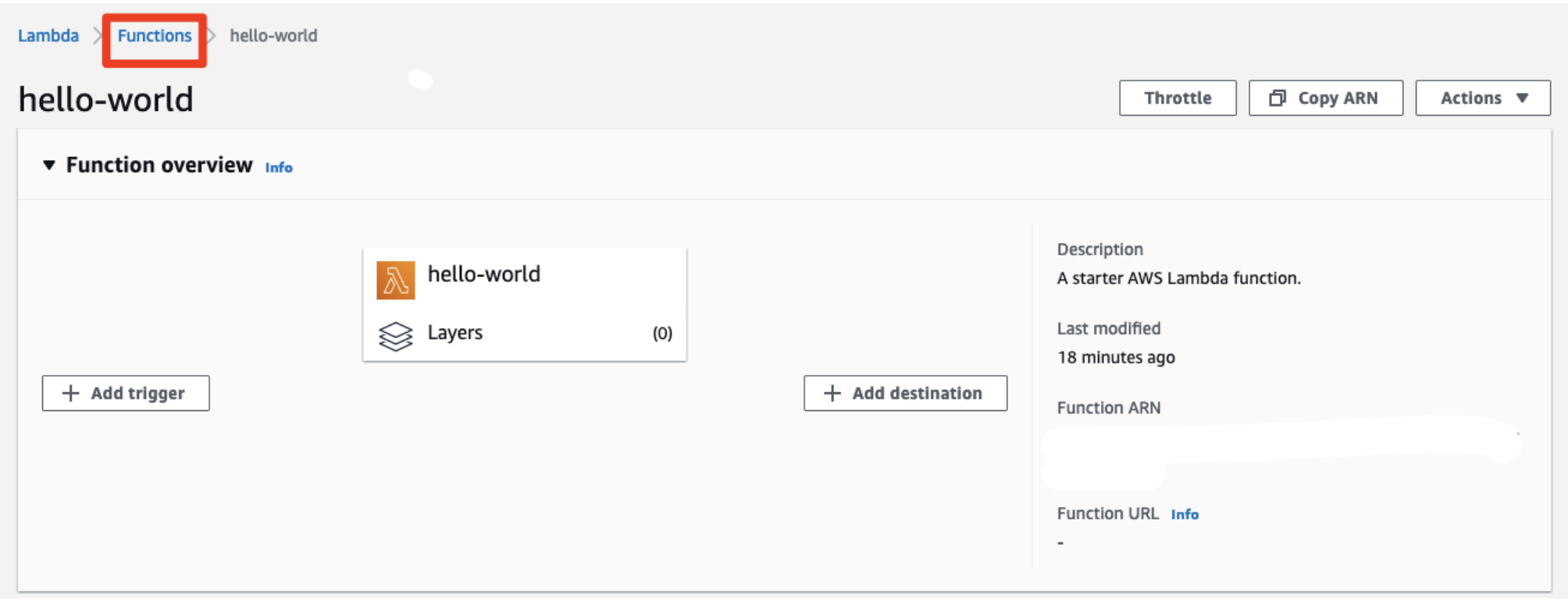The width and height of the screenshot is (1568, 600).
Task: Select the description text 'A starter AWS Lambda function.'
Action: pos(1179,278)
